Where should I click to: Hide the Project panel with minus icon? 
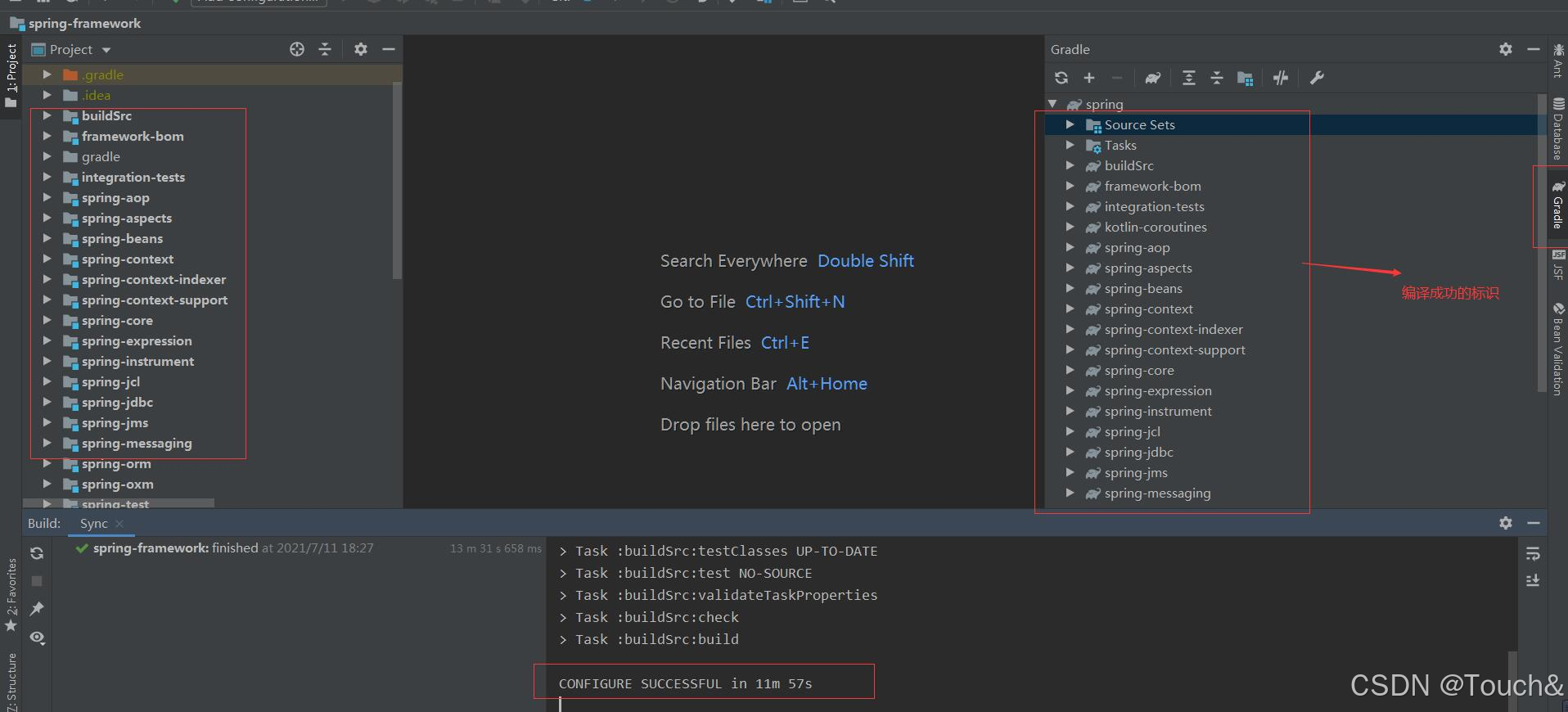(x=389, y=49)
